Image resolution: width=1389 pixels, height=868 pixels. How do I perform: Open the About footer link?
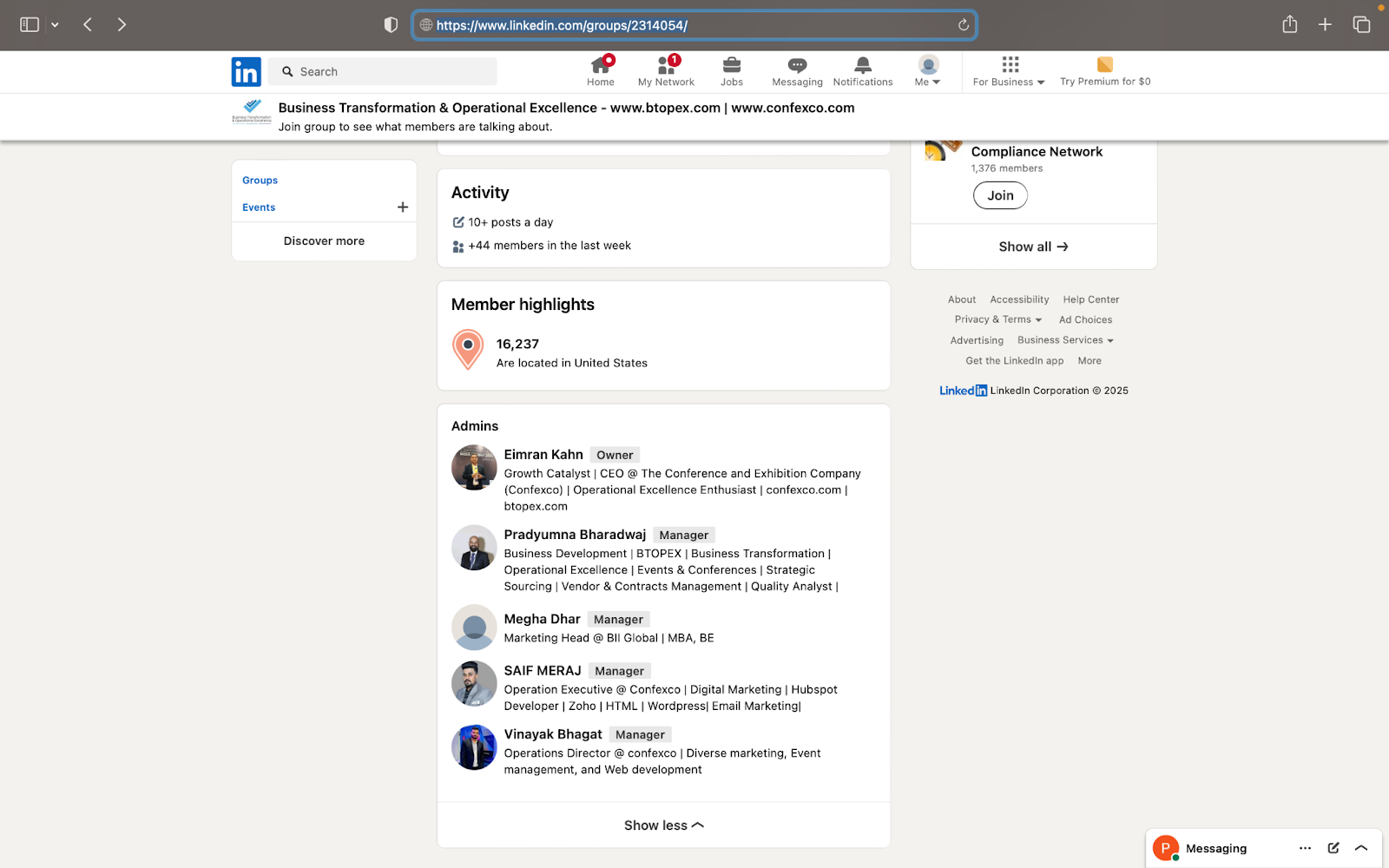pos(962,299)
